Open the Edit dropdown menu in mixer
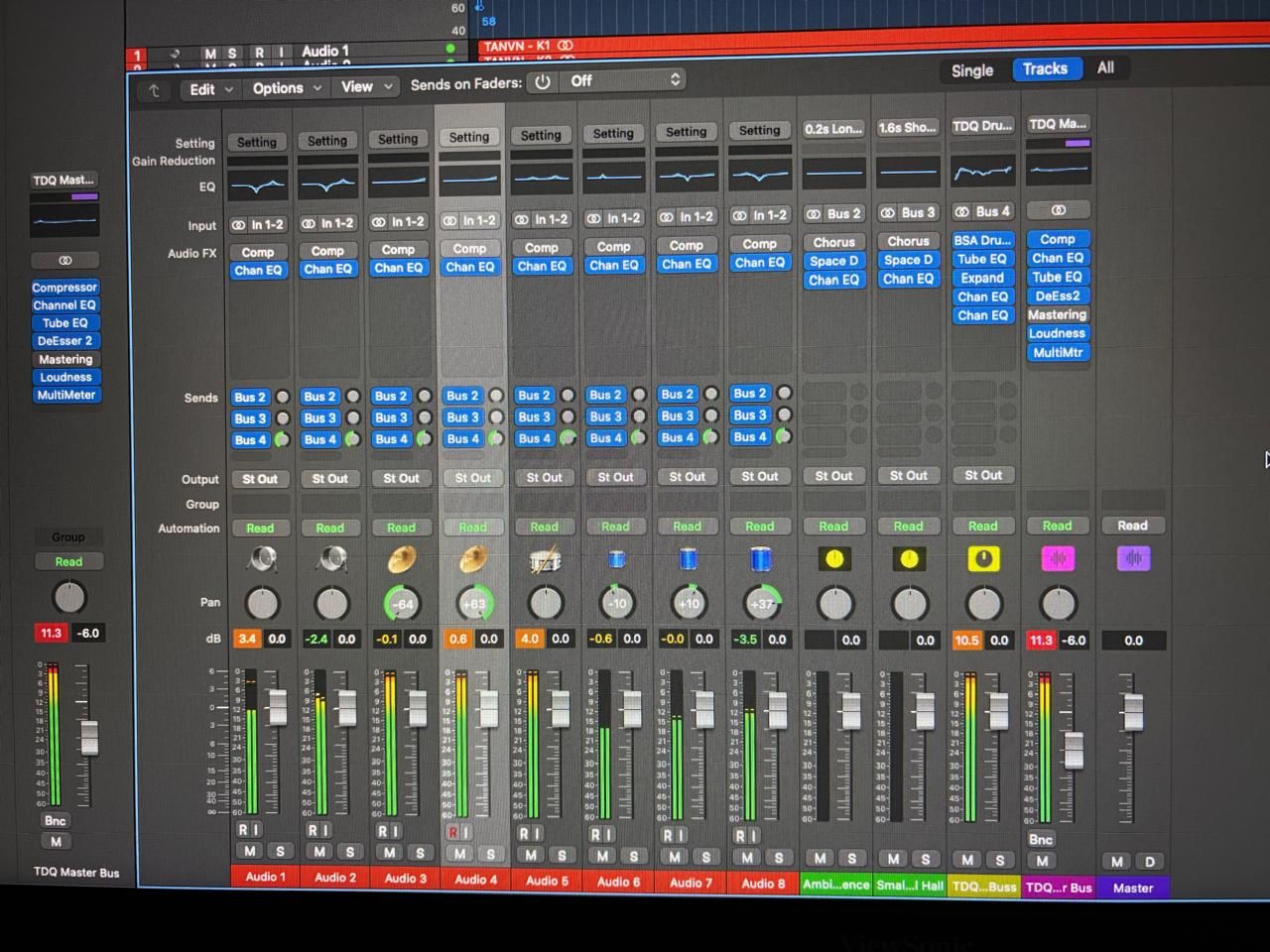This screenshot has height=952, width=1270. [210, 89]
